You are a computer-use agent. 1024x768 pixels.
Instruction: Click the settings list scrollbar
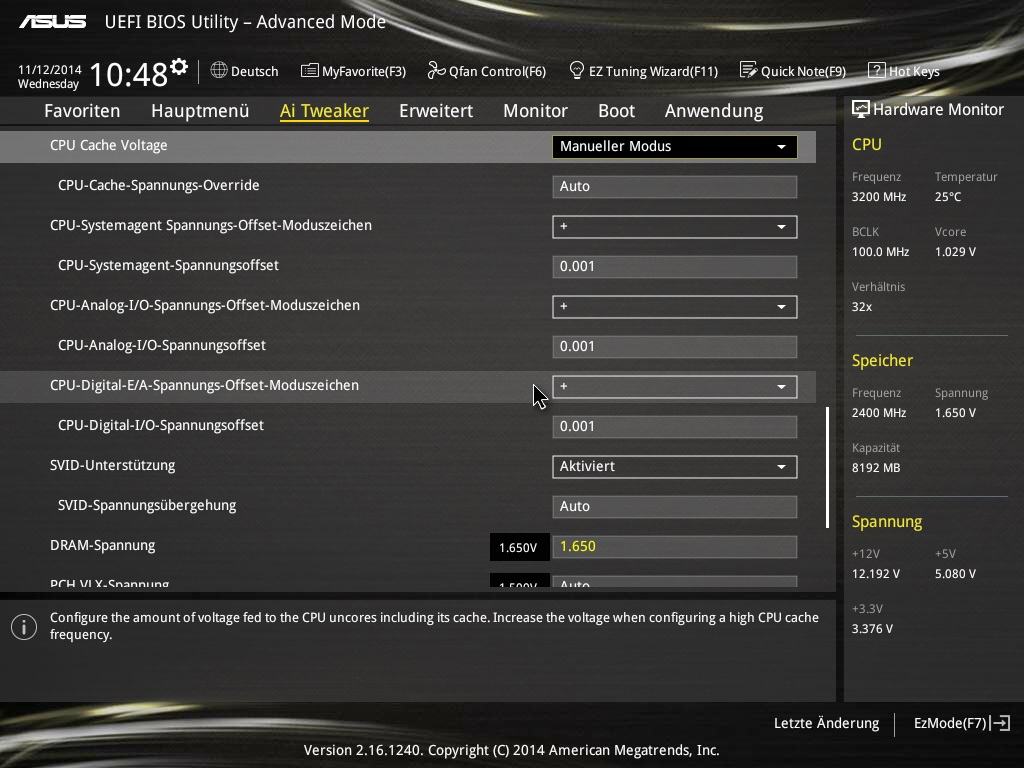[x=827, y=468]
